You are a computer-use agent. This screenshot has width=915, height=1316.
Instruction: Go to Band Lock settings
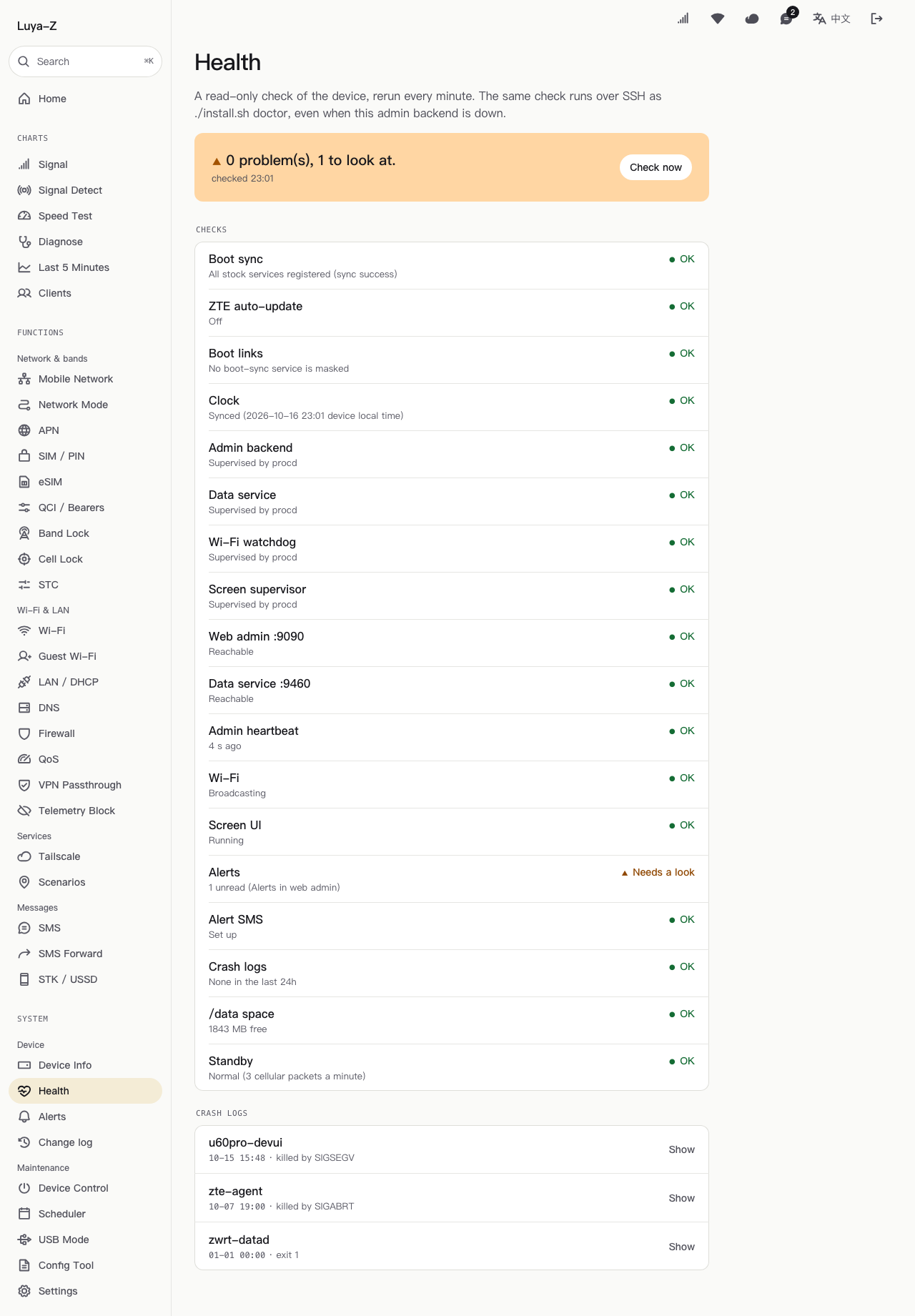[x=85, y=533]
